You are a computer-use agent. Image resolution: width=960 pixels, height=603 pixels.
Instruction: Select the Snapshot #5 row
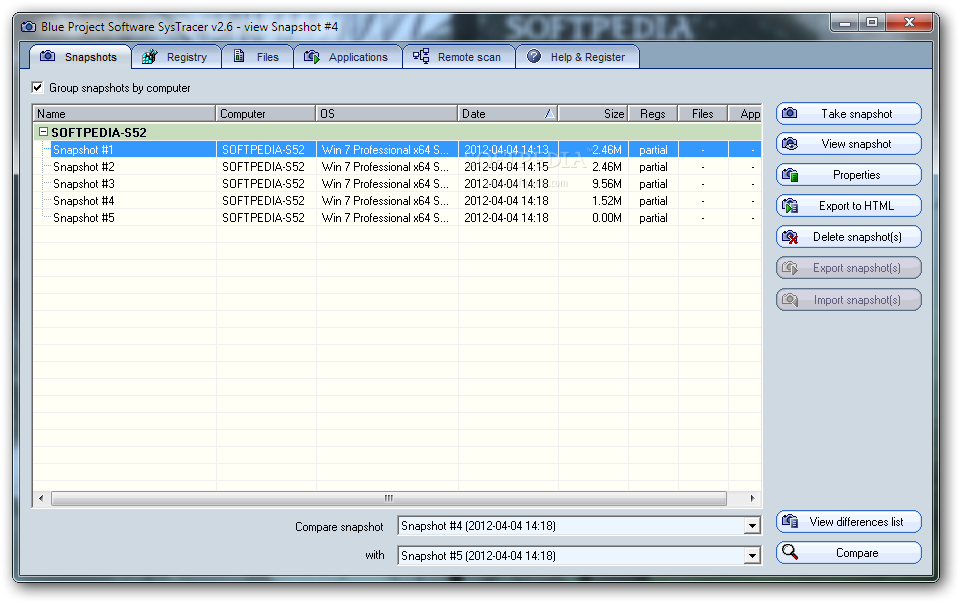point(397,218)
